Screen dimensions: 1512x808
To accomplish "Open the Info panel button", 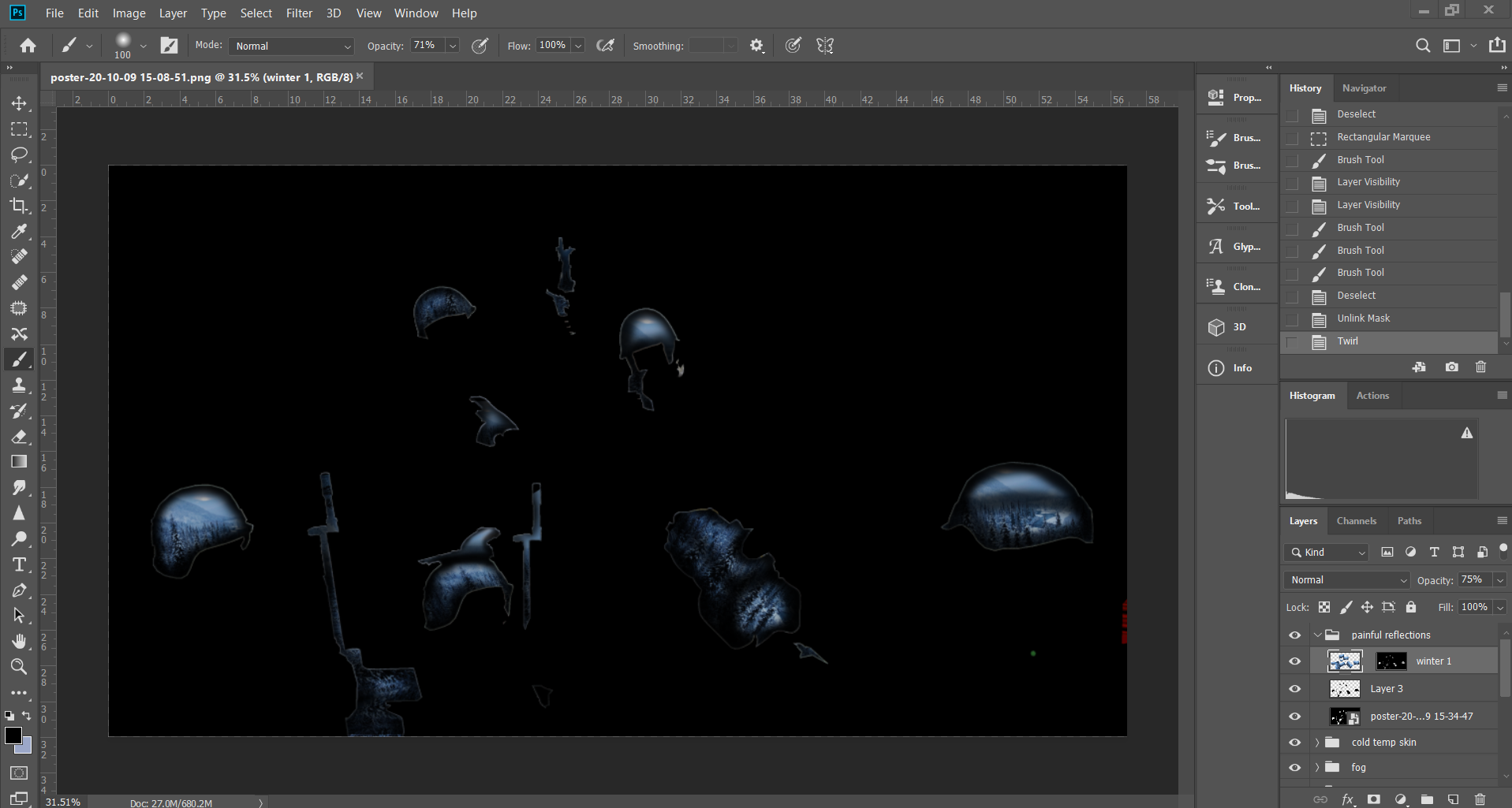I will pos(1235,368).
